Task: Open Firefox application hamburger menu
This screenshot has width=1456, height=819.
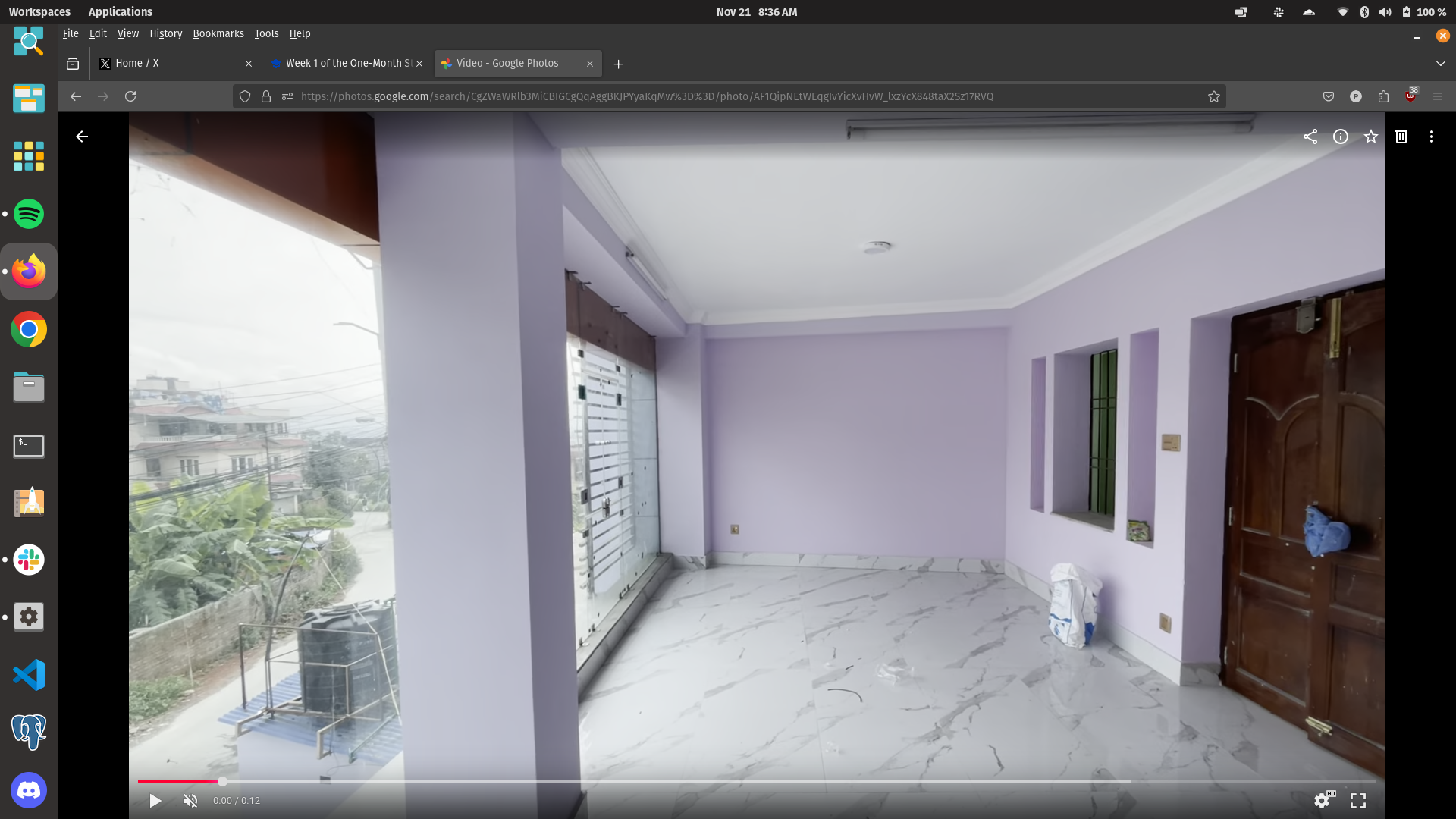Action: (1437, 96)
